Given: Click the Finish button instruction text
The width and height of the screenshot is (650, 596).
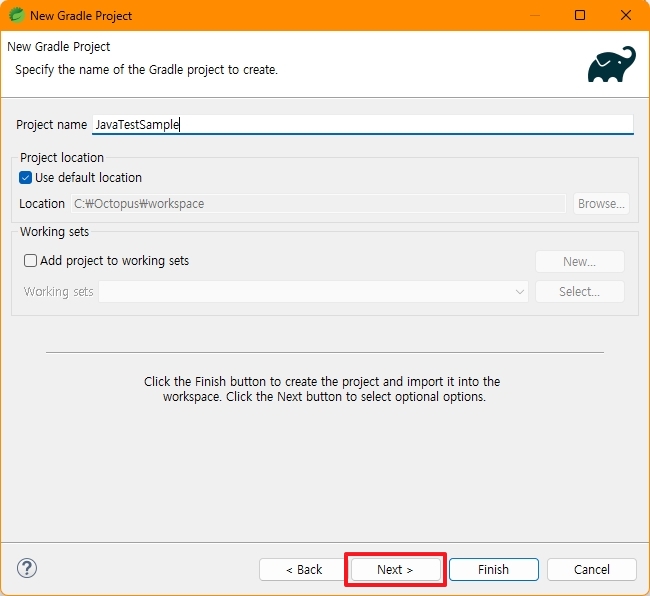Looking at the screenshot, I should pos(323,389).
